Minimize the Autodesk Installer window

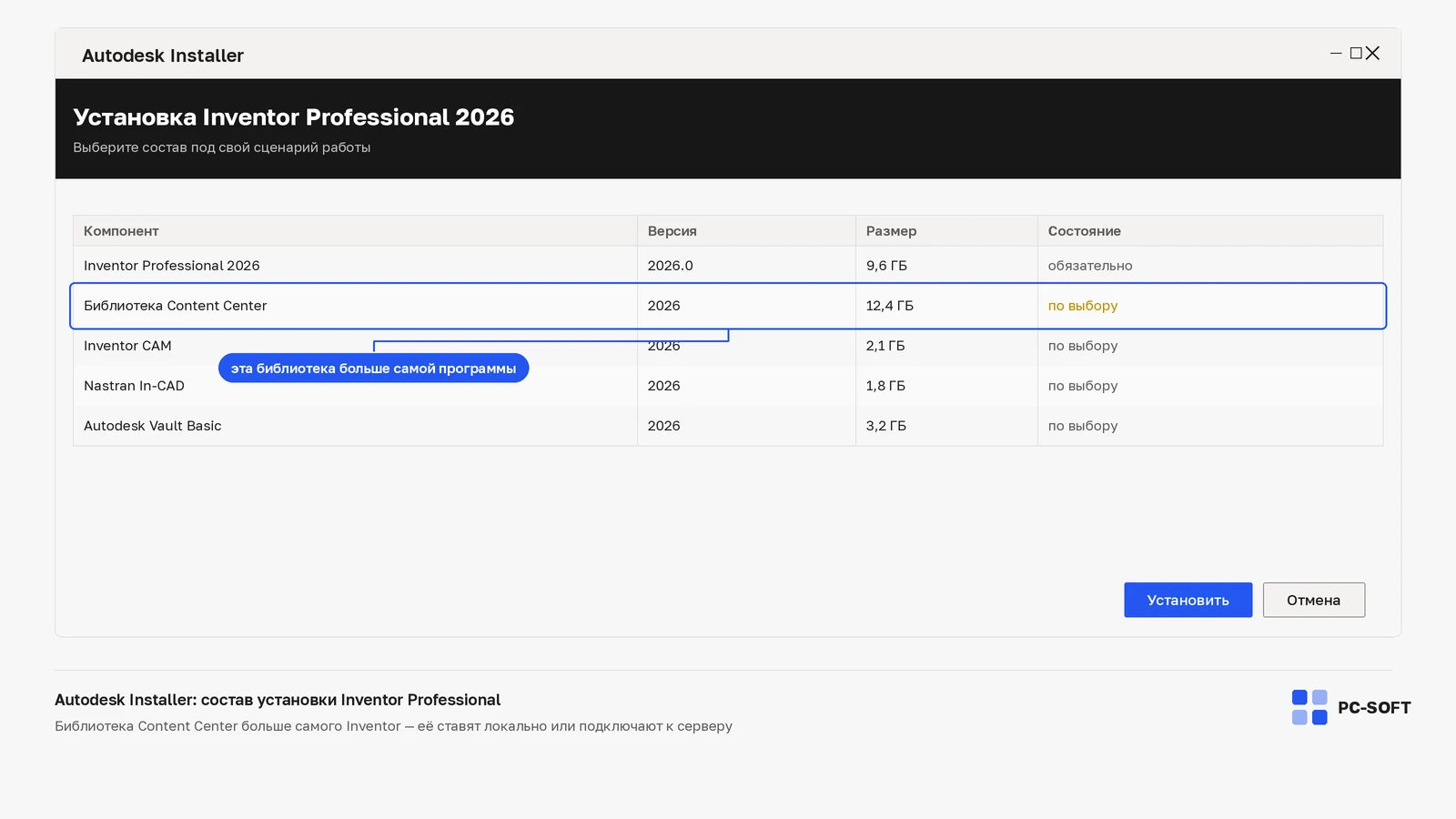1336,54
